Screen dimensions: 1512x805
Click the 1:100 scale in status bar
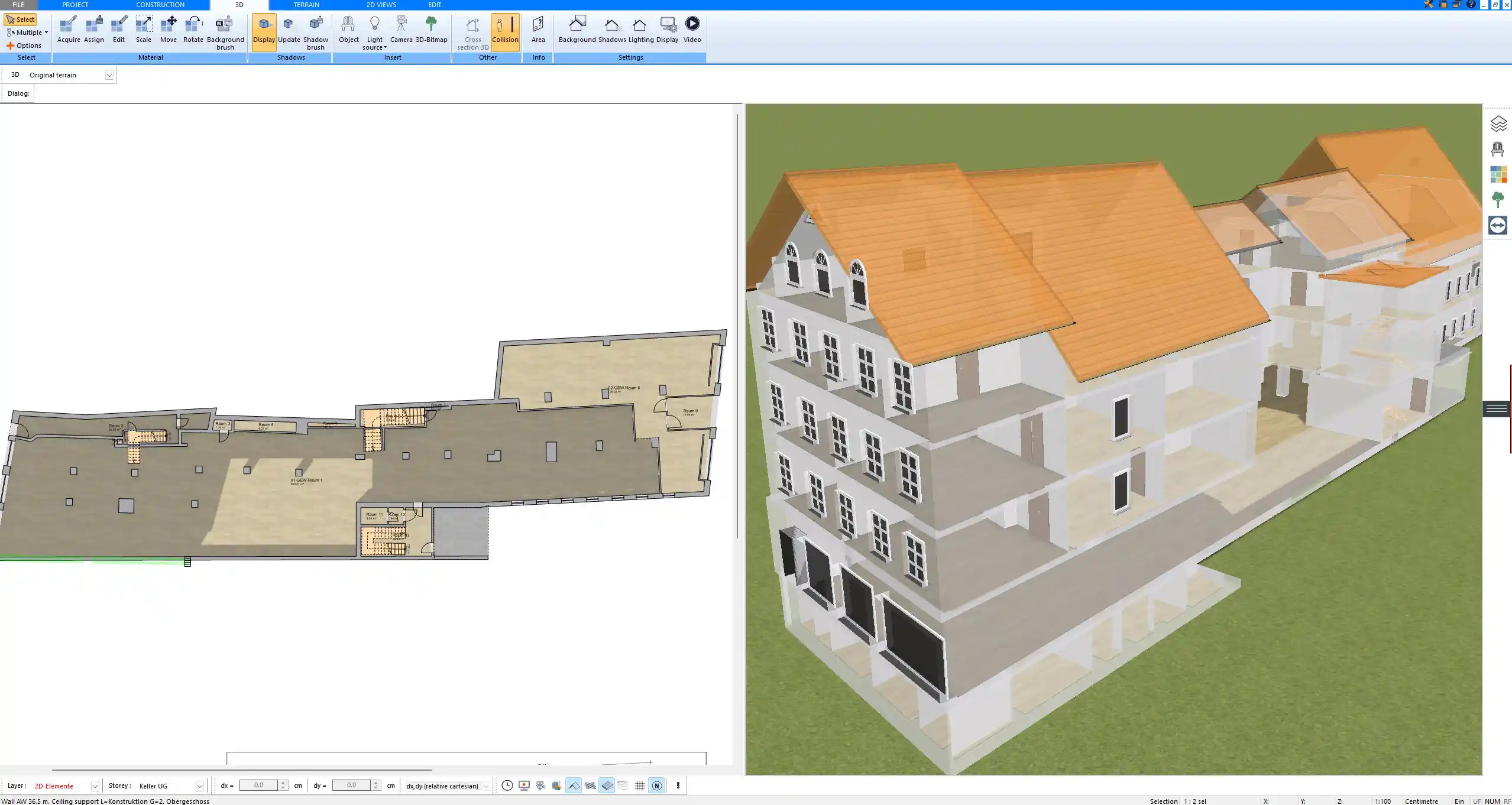(x=1383, y=801)
